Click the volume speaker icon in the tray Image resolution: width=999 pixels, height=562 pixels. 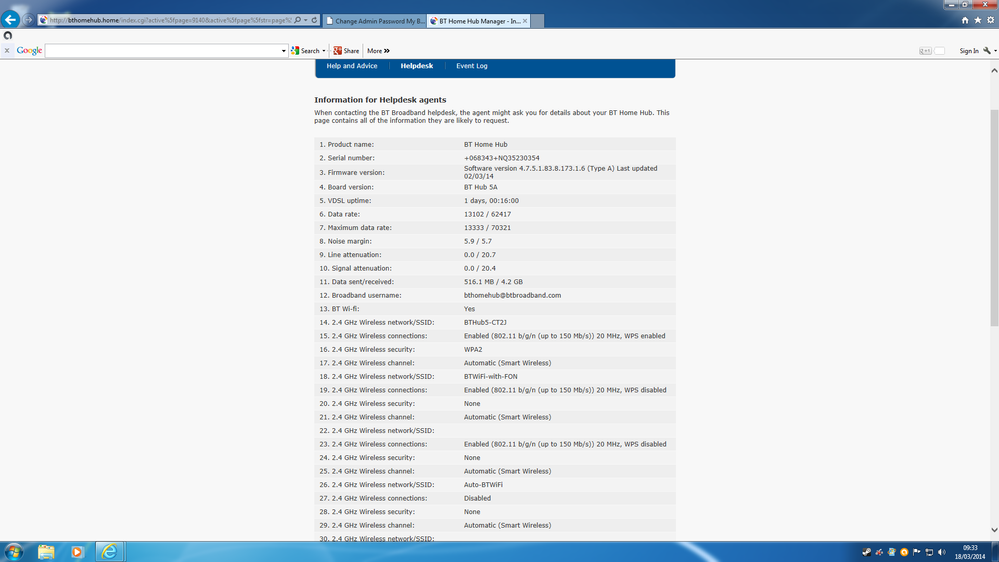pyautogui.click(x=942, y=552)
